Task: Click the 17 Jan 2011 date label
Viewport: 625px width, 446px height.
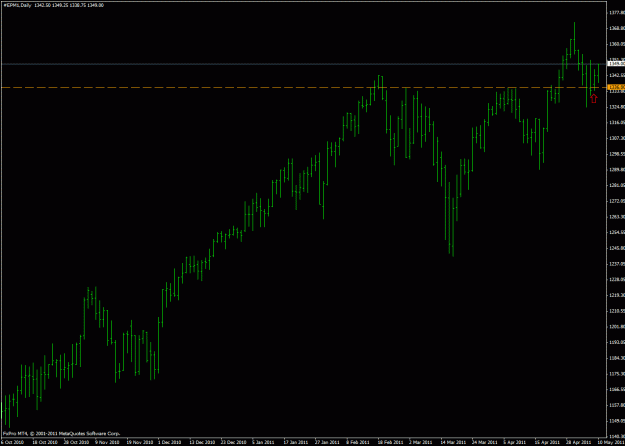Action: coord(294,442)
